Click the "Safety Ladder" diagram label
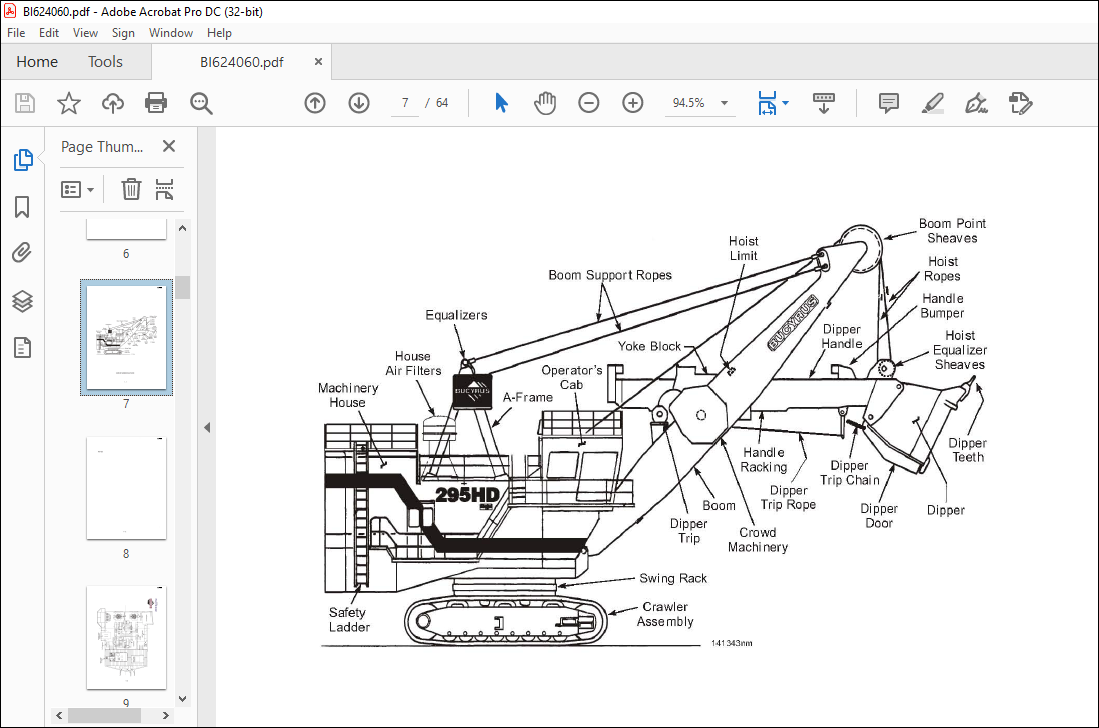The image size is (1099, 728). (x=349, y=619)
